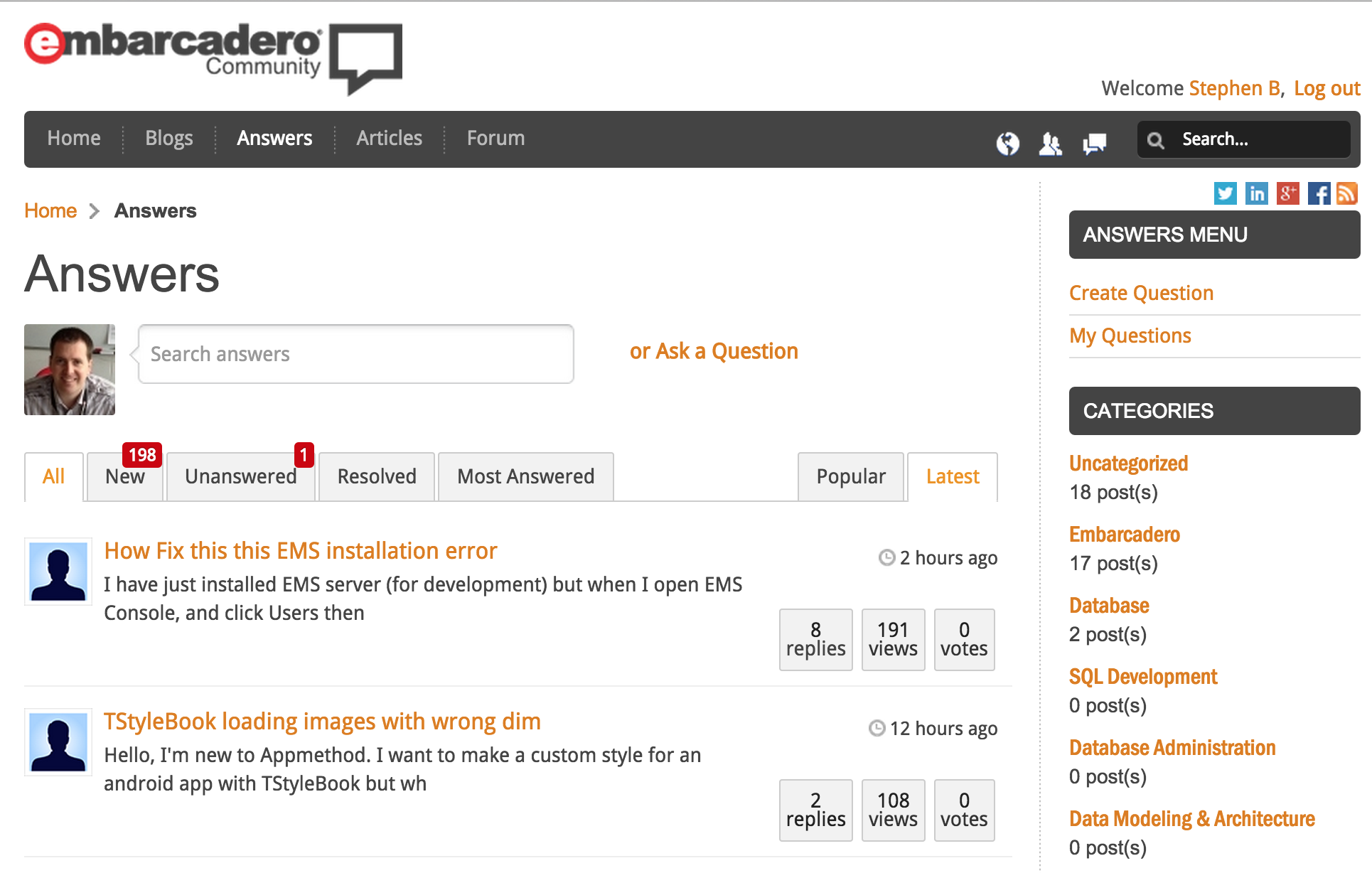Viewport: 1372px width, 873px height.
Task: Open the New questions tab
Action: (125, 476)
